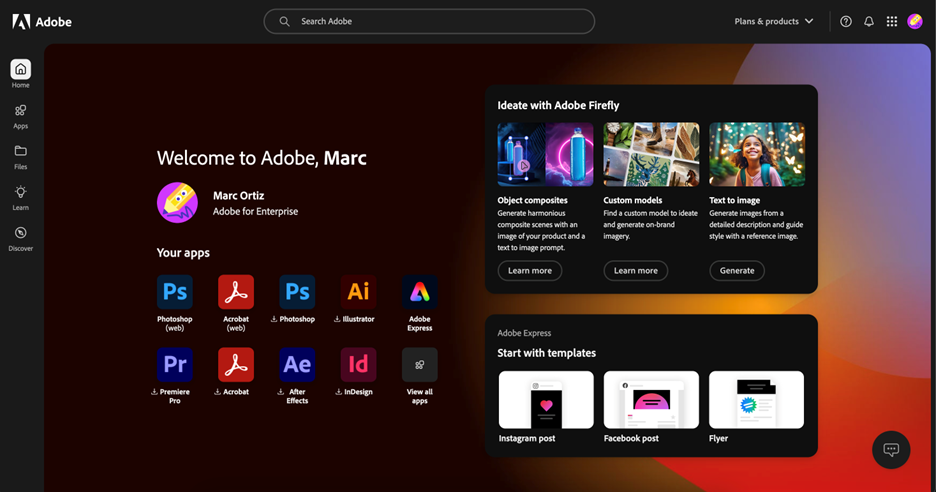
Task: Click inside the Search Adobe field
Action: coord(429,21)
